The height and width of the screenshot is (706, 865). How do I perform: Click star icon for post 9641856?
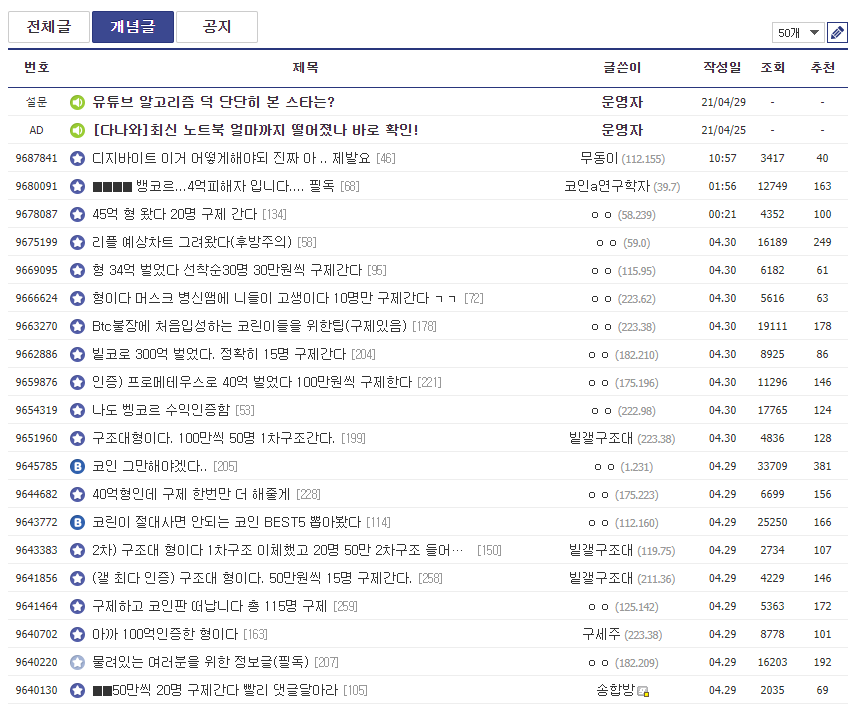pos(77,579)
